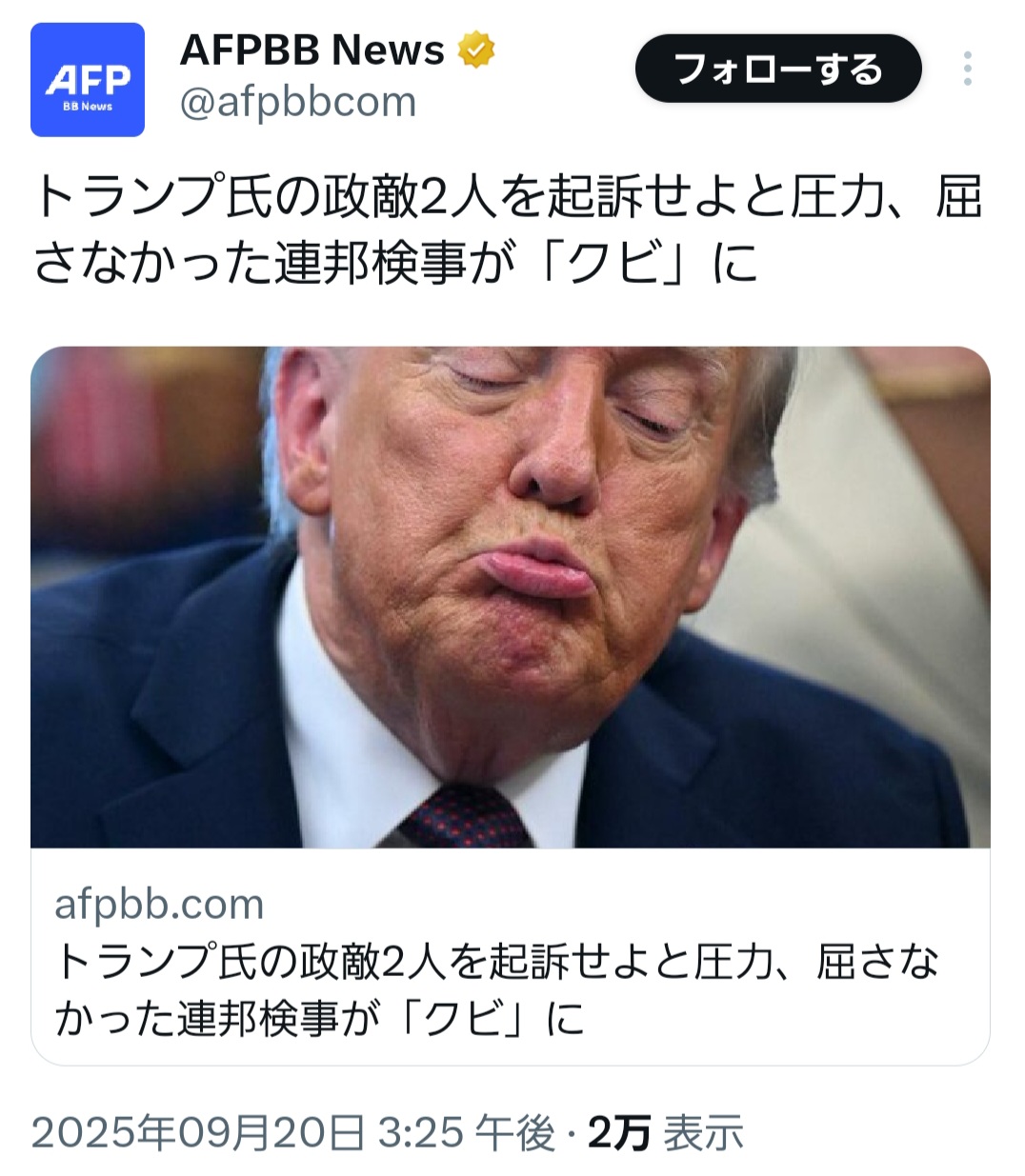The height and width of the screenshot is (1176, 1025).
Task: Tap the gold verified badge
Action: (476, 50)
